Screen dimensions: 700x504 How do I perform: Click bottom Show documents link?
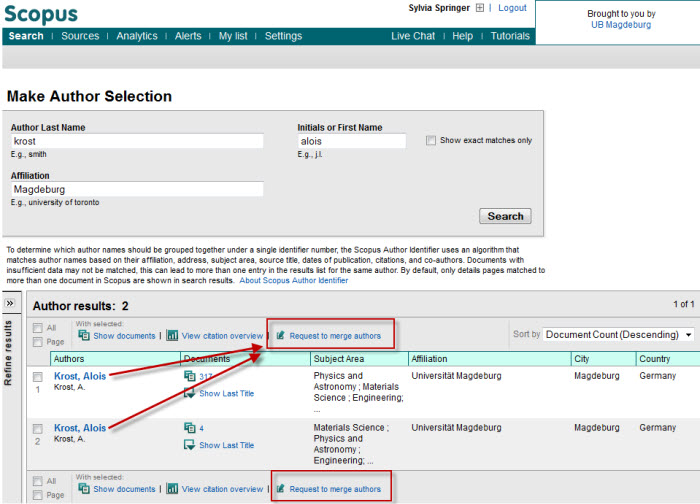[124, 489]
